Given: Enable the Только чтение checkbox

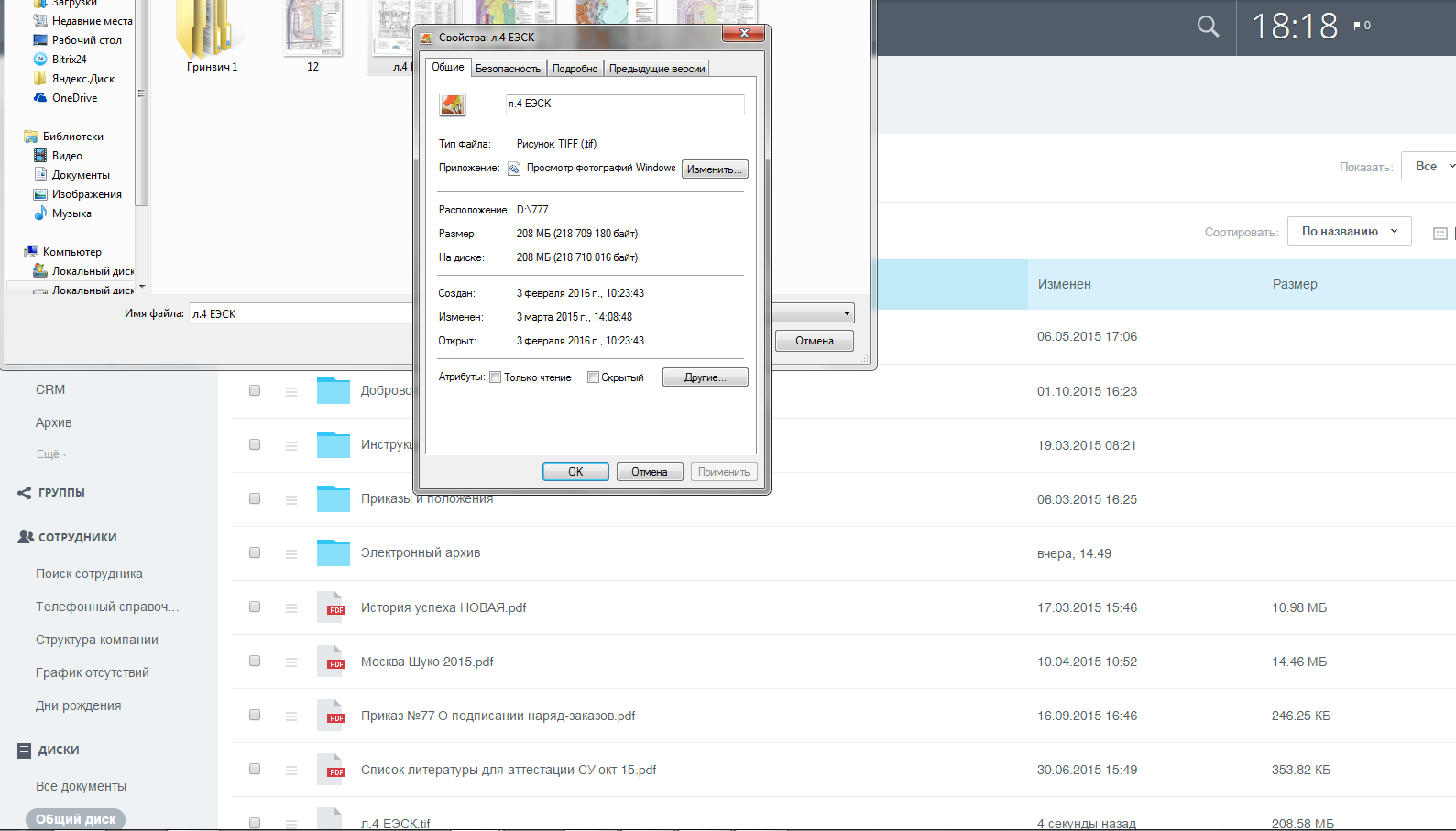Looking at the screenshot, I should [496, 377].
